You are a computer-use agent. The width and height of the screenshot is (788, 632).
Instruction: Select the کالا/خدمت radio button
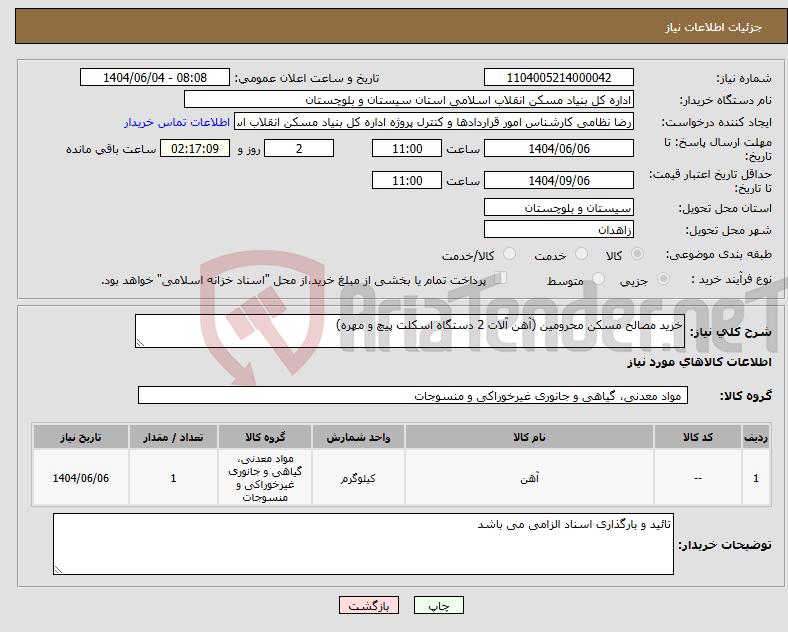tap(510, 254)
